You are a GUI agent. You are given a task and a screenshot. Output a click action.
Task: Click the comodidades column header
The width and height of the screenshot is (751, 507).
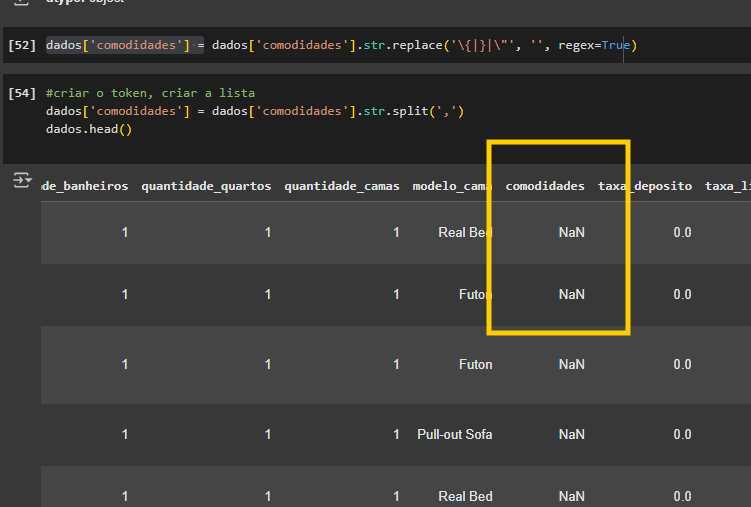[x=545, y=186]
